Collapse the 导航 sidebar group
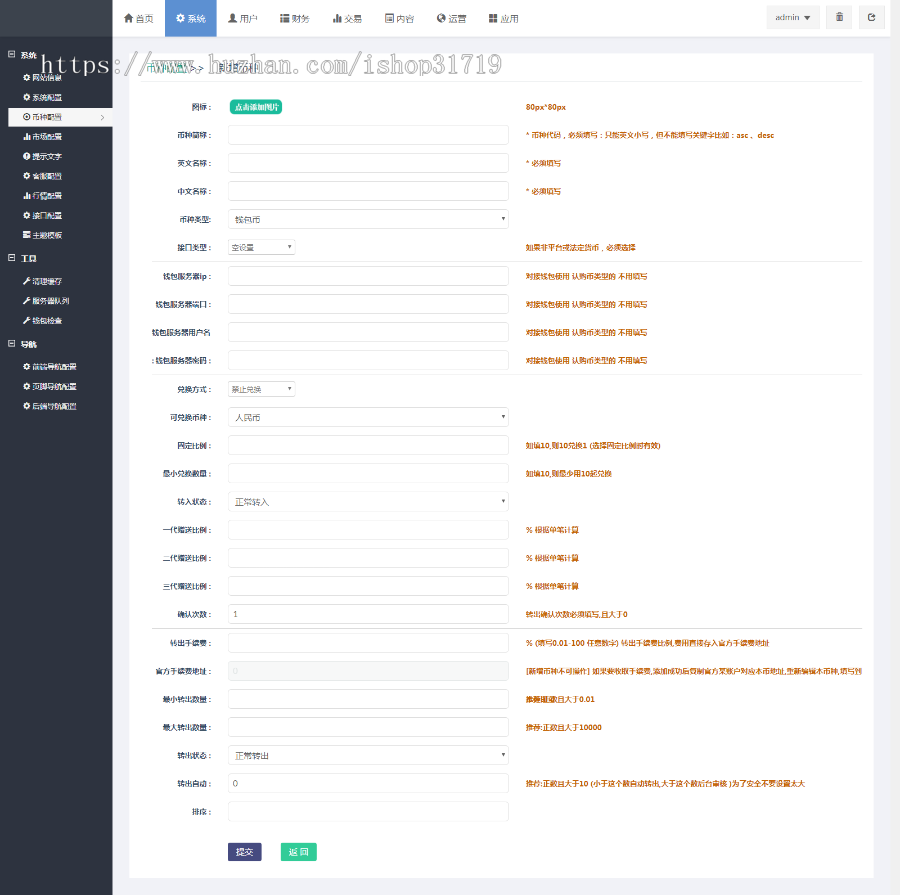Screen dimensions: 900x895 click(x=11, y=344)
